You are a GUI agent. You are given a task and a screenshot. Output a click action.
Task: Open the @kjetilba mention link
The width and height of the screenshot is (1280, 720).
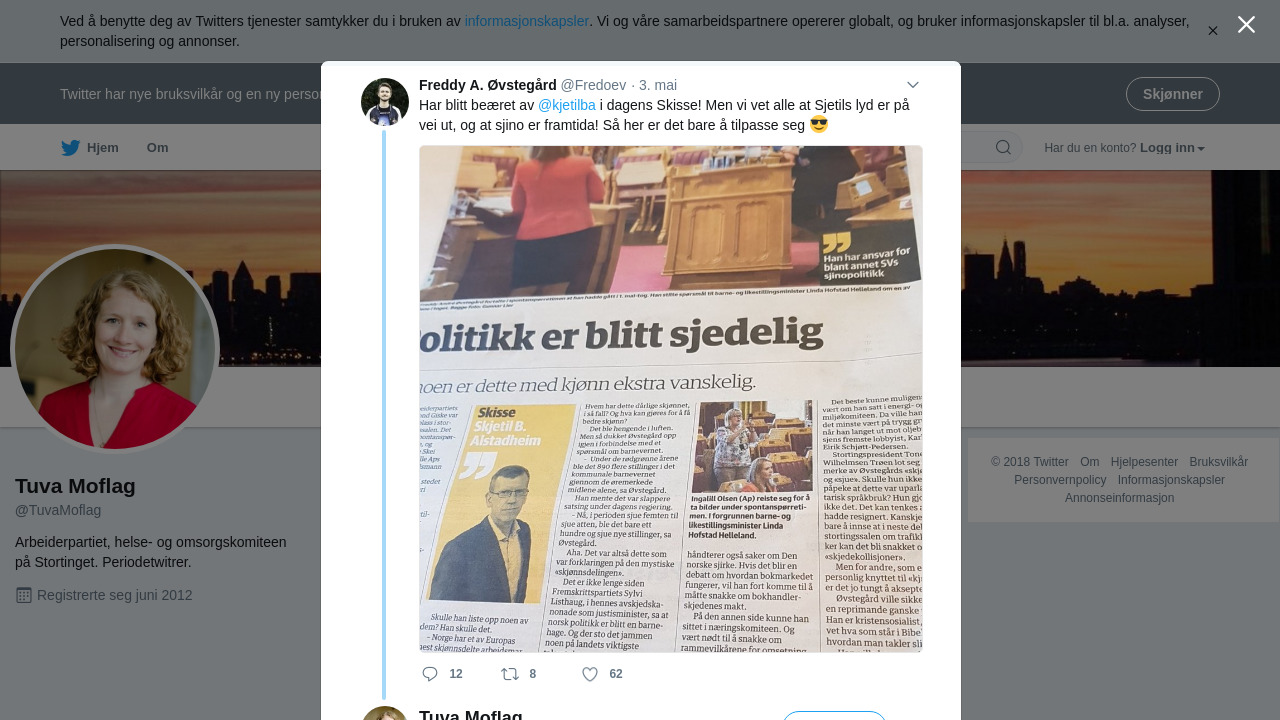tap(567, 105)
